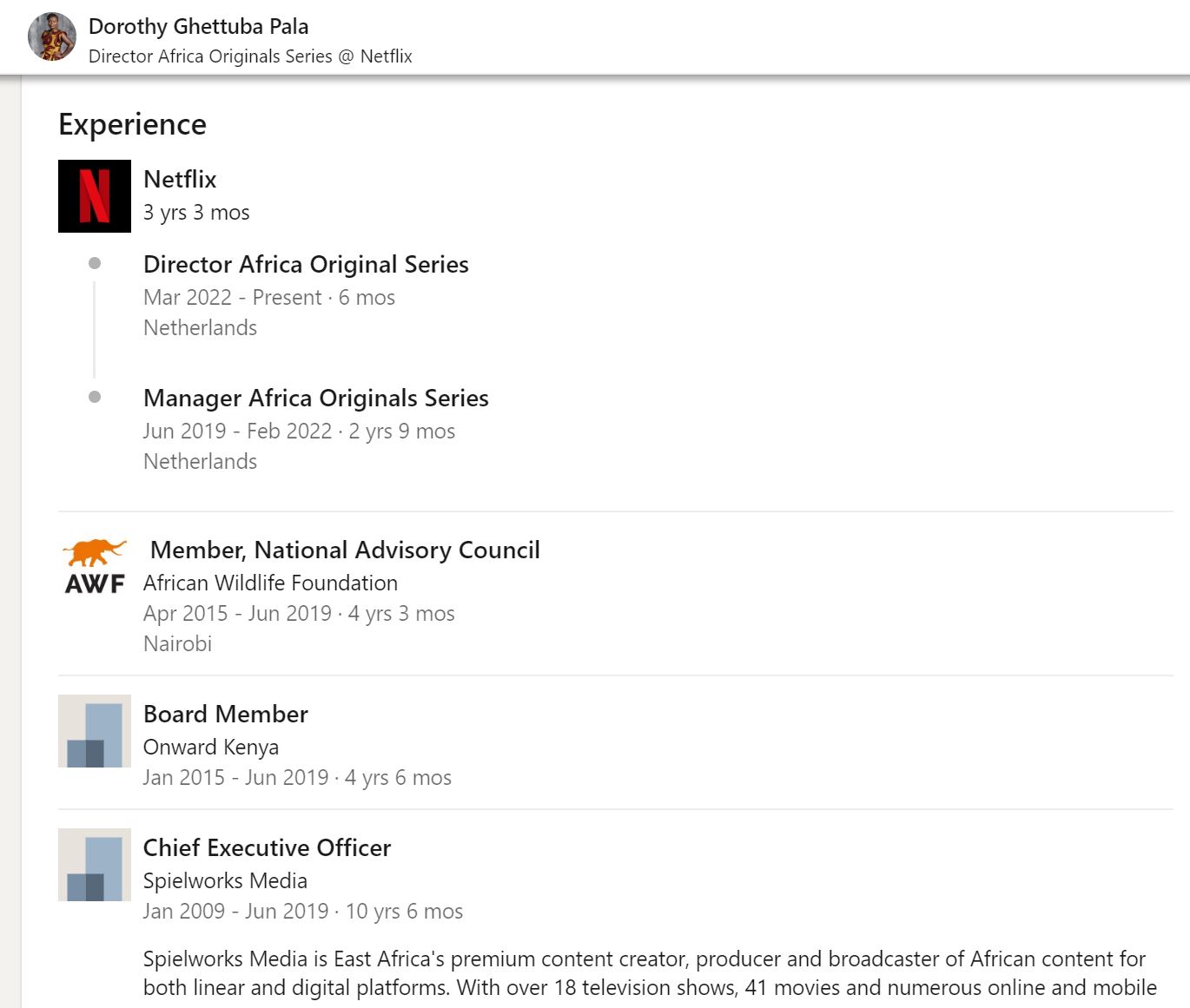Click the Chief Executive Officer title
The width and height of the screenshot is (1190, 1008).
coord(268,847)
